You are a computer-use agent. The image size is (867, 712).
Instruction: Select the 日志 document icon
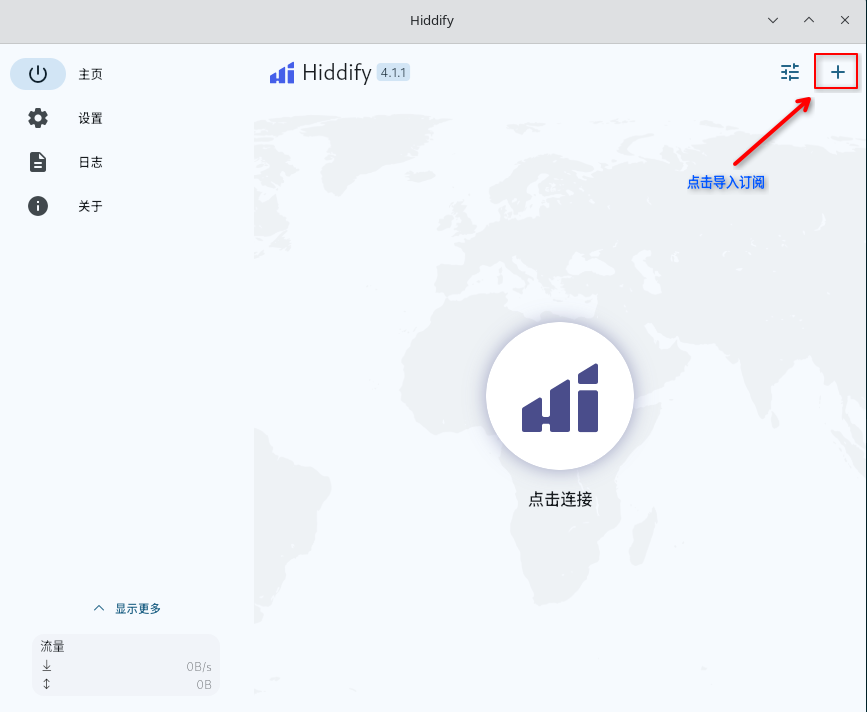pos(38,162)
